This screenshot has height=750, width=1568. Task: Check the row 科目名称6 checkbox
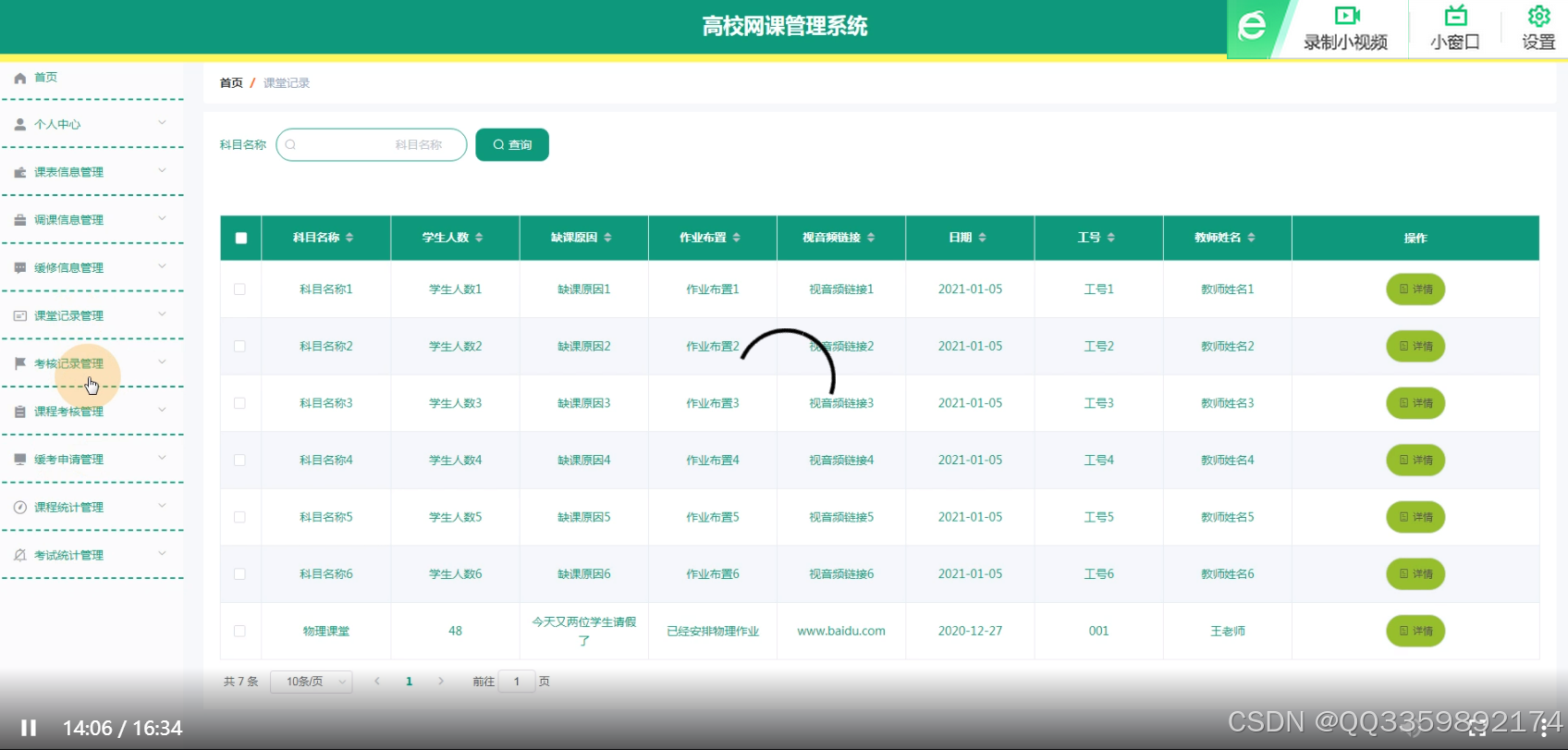239,574
